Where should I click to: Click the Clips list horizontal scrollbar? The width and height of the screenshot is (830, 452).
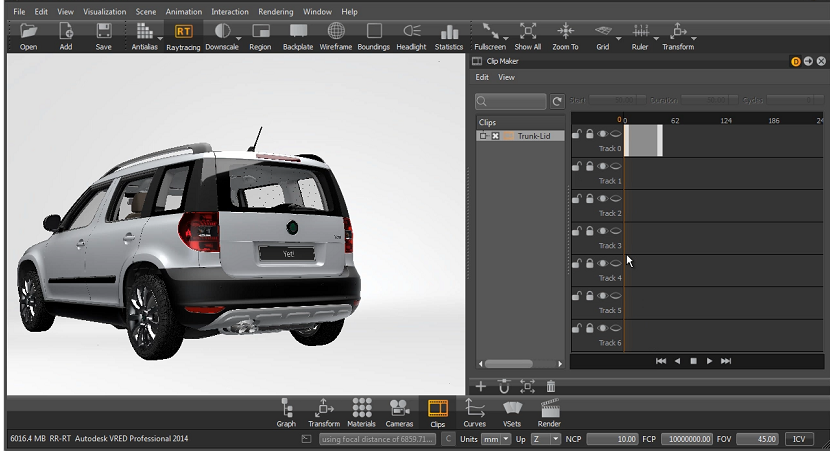pos(520,364)
